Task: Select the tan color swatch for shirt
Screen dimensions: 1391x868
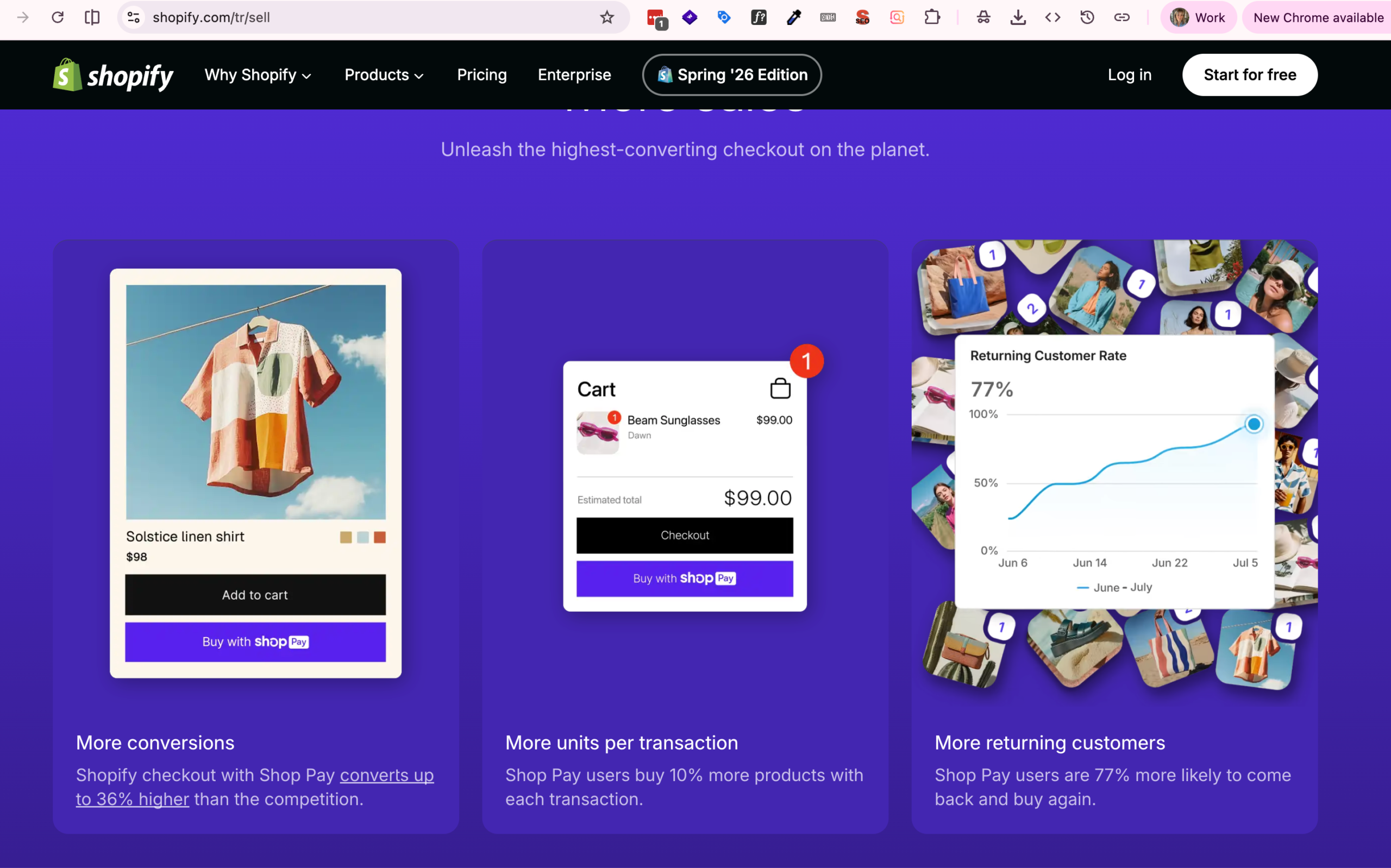Action: 346,537
